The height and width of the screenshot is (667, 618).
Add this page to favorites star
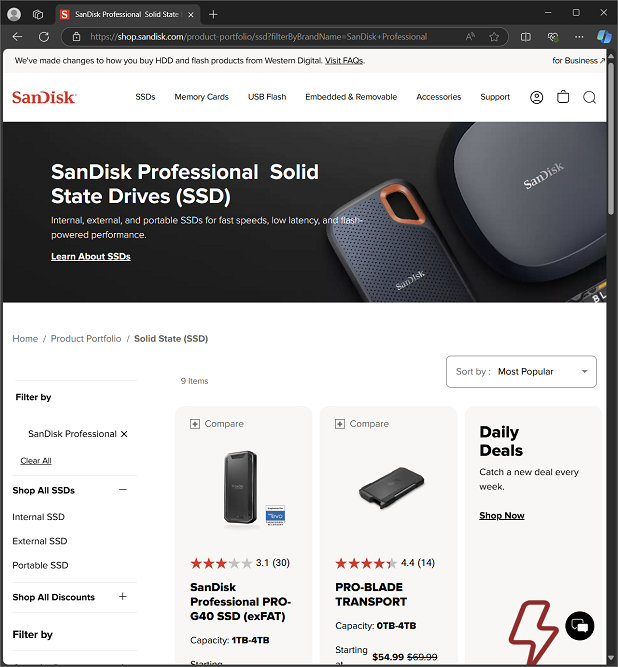(493, 37)
